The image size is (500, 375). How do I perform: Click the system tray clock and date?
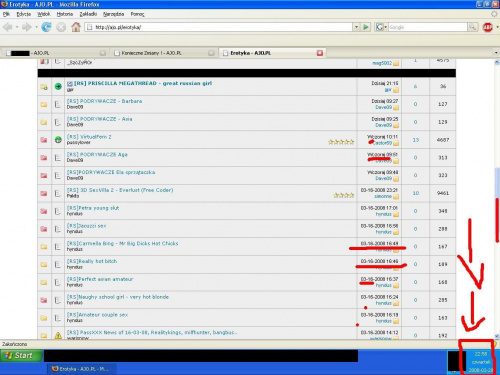(481, 362)
